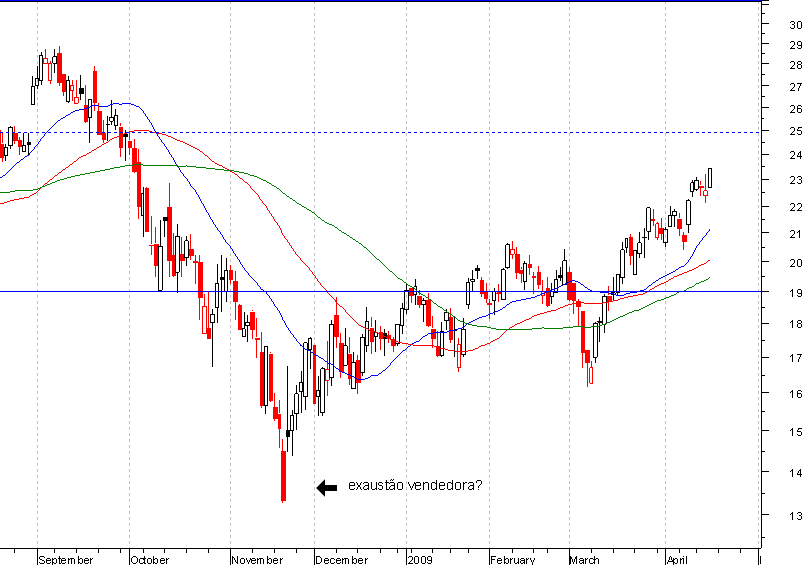
Task: Click price level 16 on the price axis
Action: tap(796, 394)
